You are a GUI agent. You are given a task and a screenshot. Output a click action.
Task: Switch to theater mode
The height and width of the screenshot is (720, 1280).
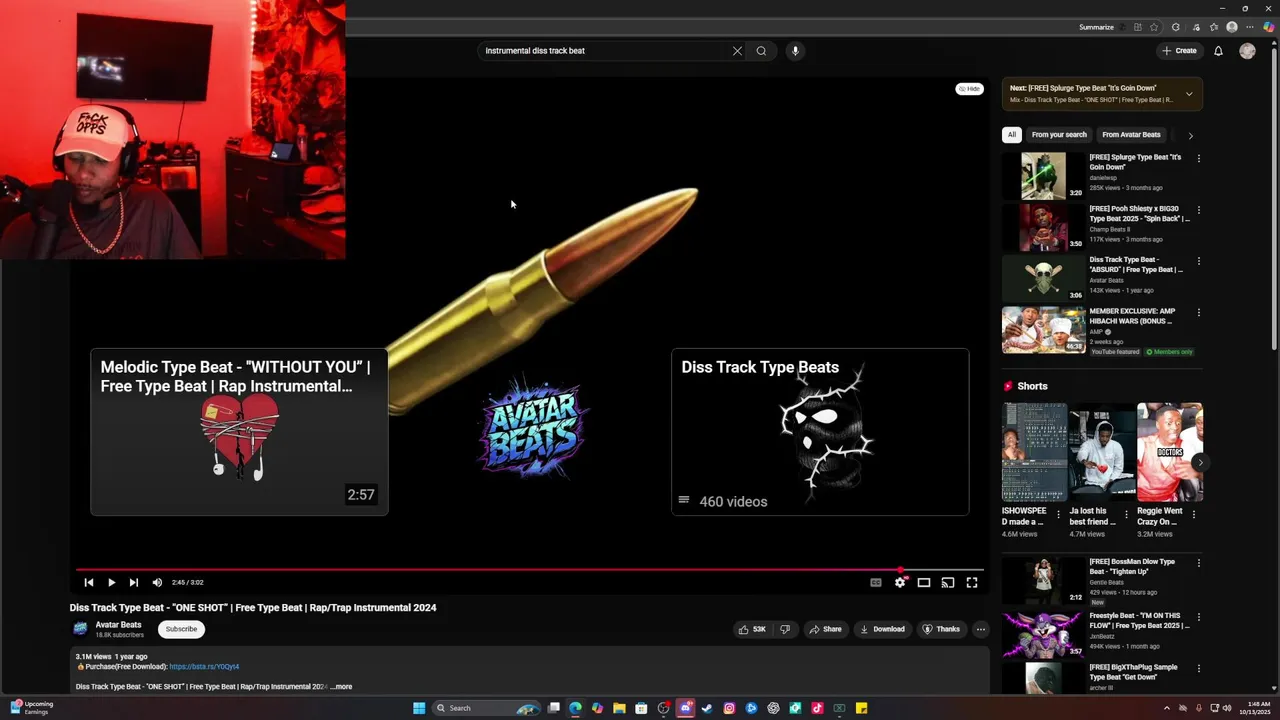tap(924, 582)
